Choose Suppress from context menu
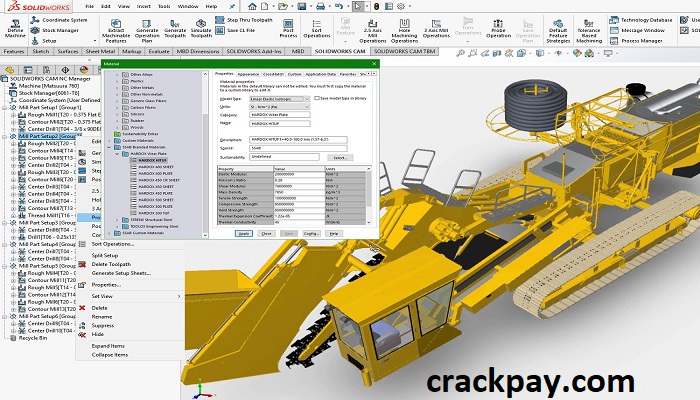This screenshot has width=700, height=400. coord(103,325)
